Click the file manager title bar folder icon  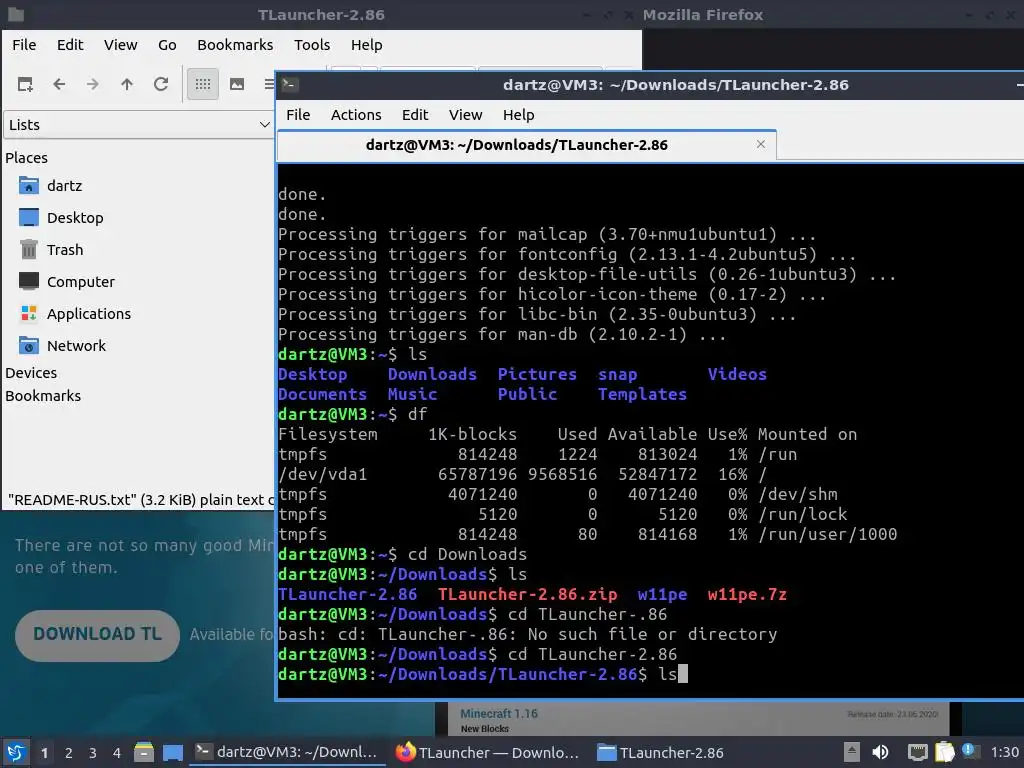pos(16,14)
